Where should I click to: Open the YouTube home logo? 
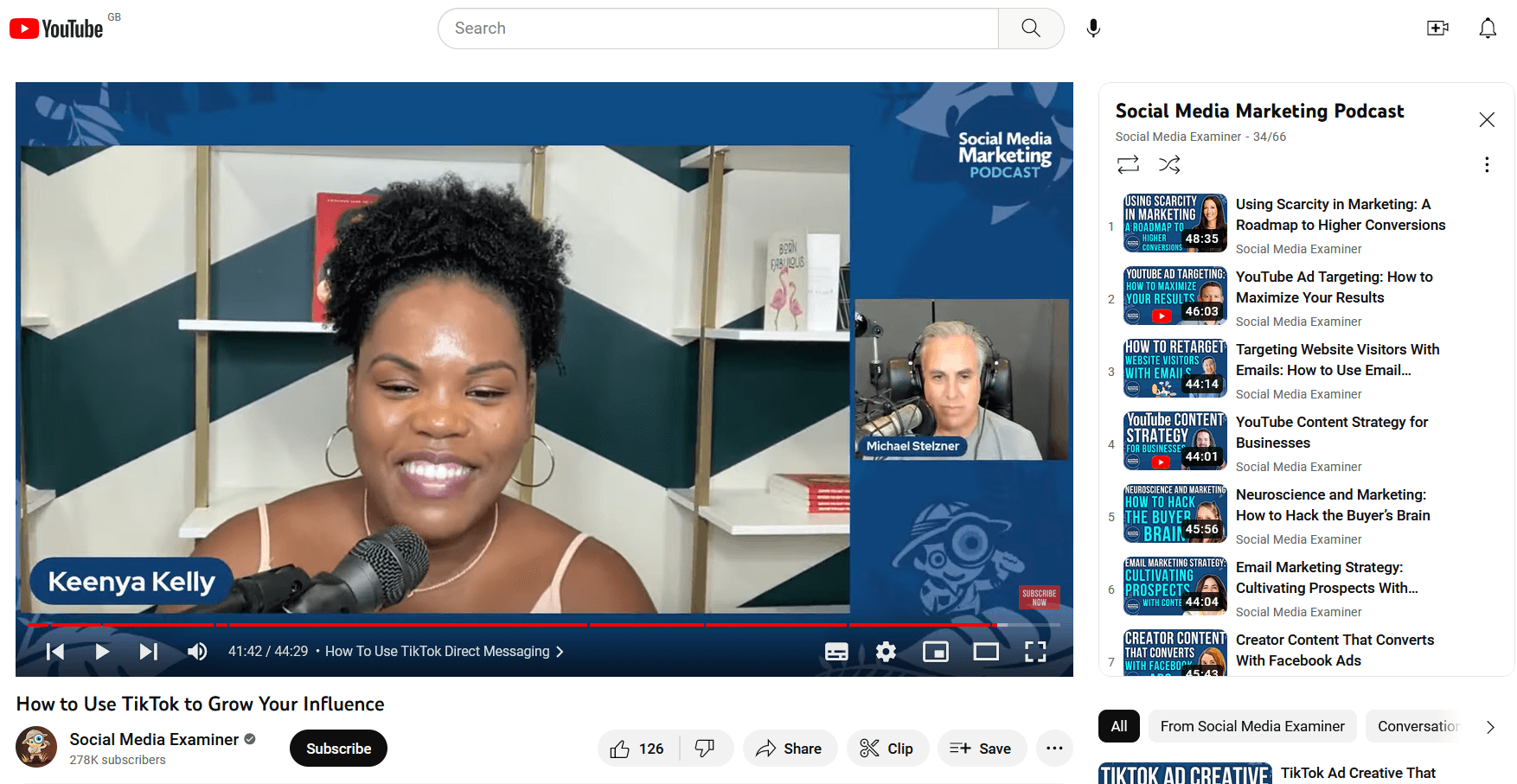[56, 29]
